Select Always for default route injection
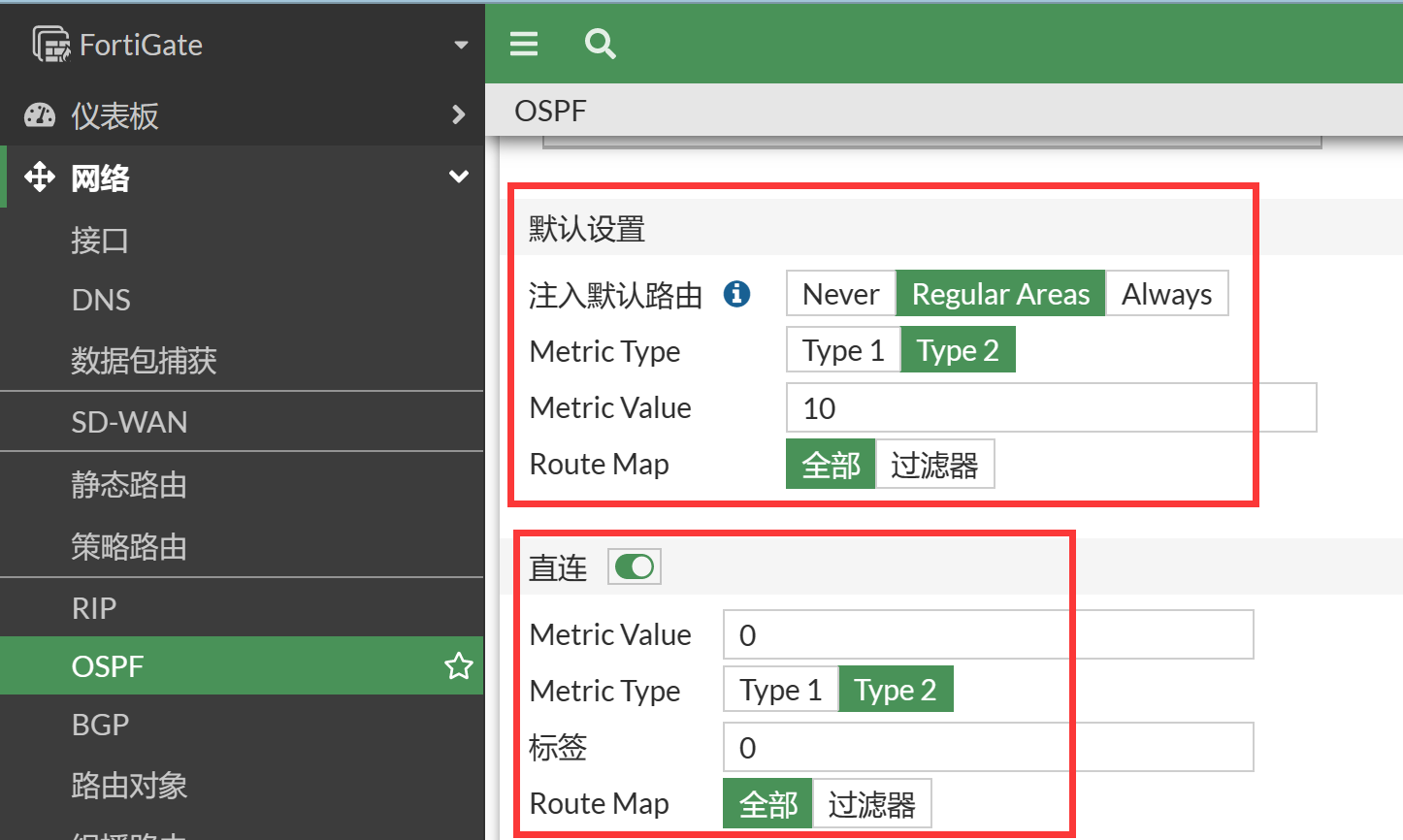 coord(1166,294)
